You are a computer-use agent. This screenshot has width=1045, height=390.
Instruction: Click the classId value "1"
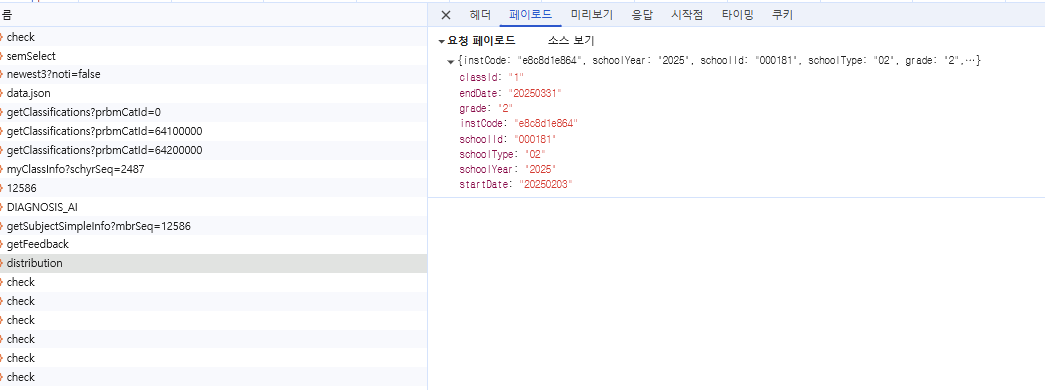coord(517,77)
